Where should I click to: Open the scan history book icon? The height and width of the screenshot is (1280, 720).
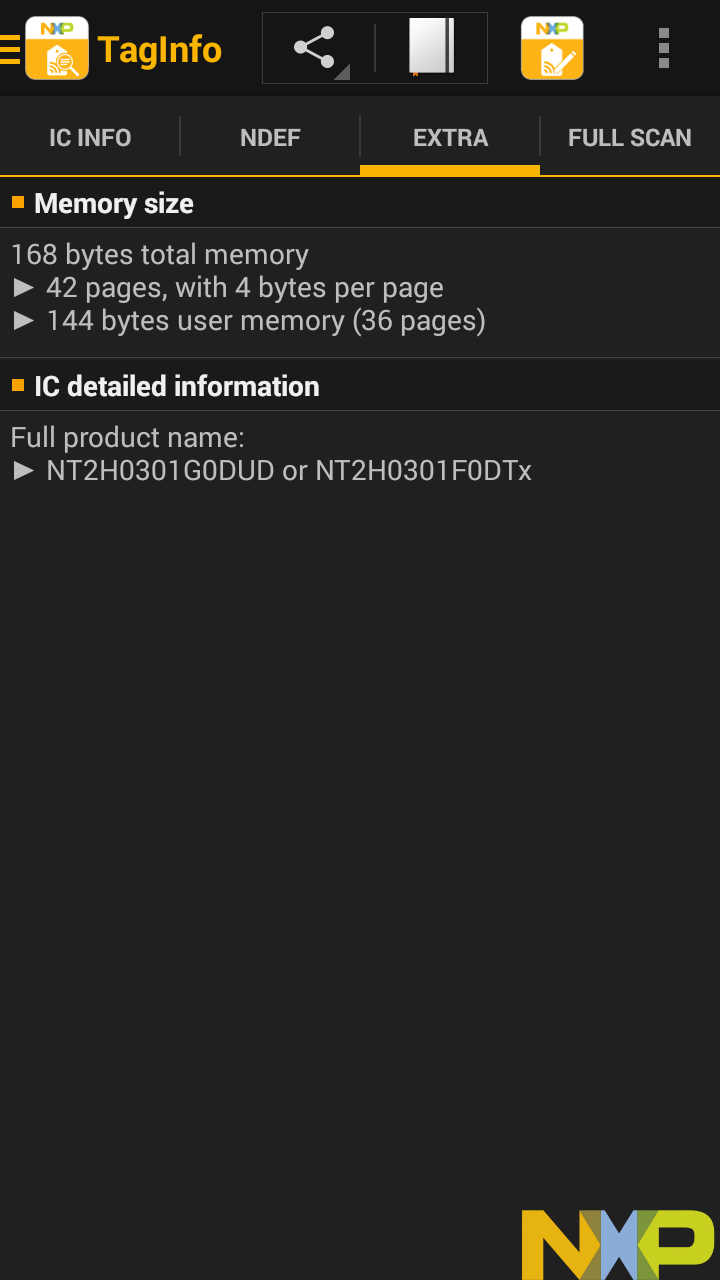click(431, 47)
